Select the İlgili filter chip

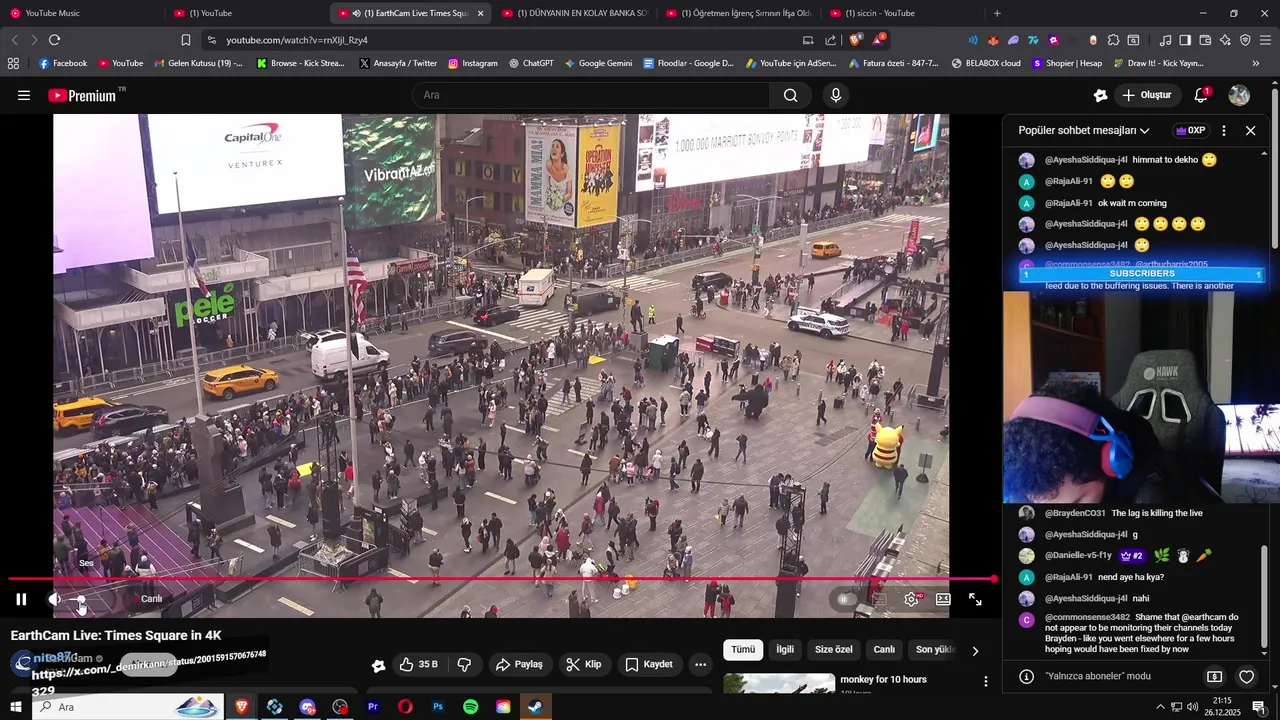pos(785,650)
